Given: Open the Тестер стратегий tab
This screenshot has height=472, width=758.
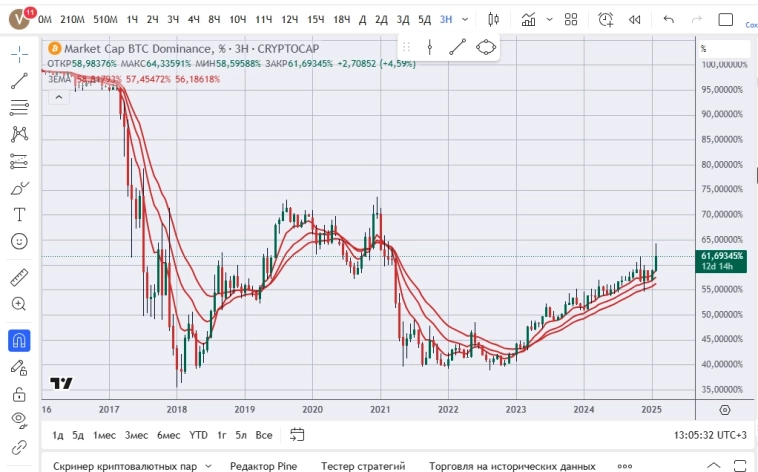Looking at the screenshot, I should [x=362, y=465].
